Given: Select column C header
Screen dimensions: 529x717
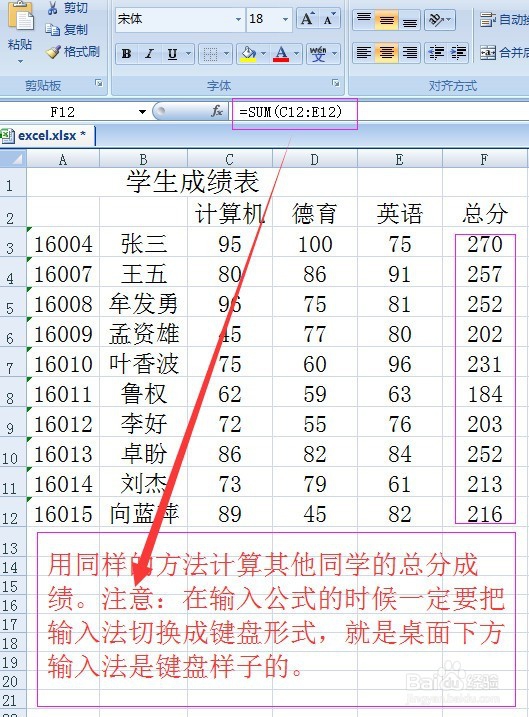Looking at the screenshot, I should (230, 160).
